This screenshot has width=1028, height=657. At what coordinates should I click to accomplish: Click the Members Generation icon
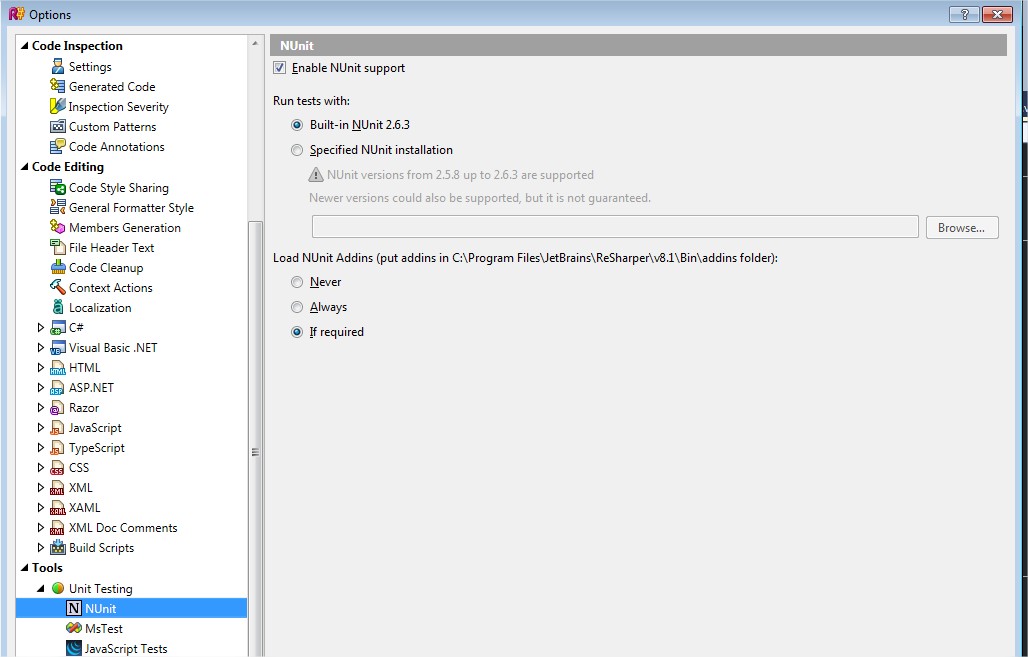click(58, 228)
